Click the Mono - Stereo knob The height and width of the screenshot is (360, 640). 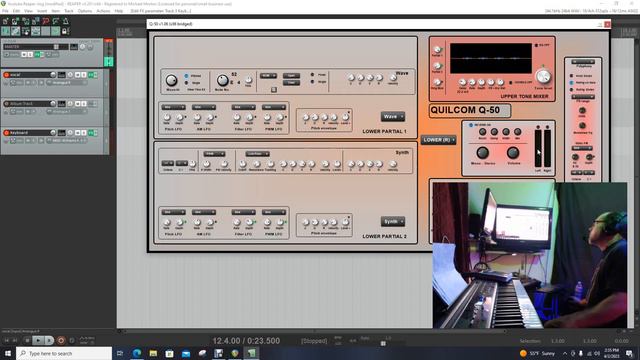[482, 153]
